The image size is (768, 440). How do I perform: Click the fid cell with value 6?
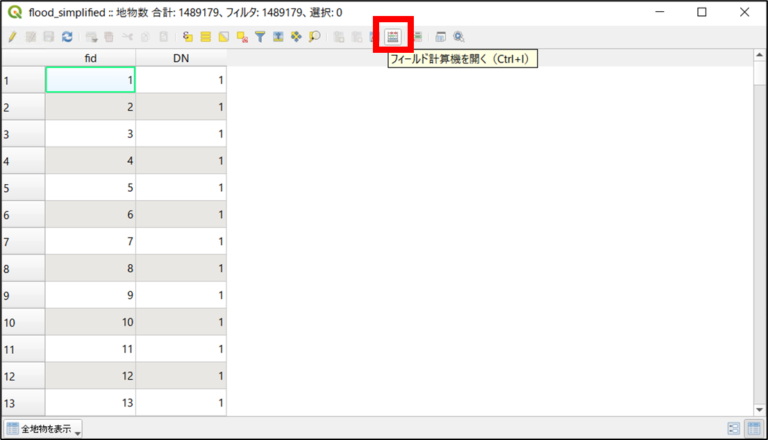coord(91,215)
